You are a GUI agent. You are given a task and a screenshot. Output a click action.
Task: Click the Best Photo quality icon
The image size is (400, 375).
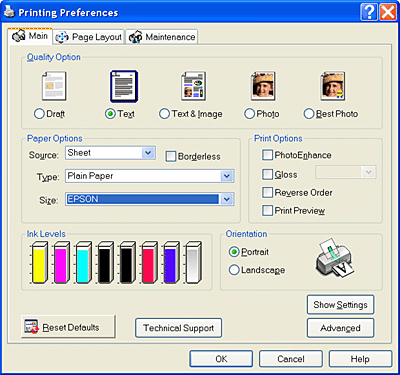coord(333,86)
